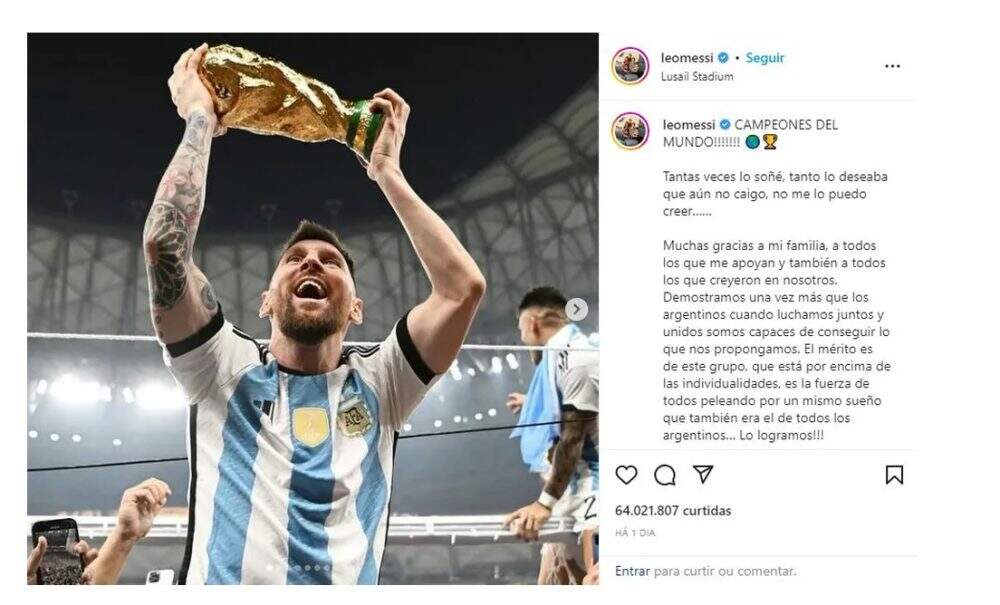Click the verified badge in the caption
This screenshot has width=1000, height=605.
(x=725, y=125)
